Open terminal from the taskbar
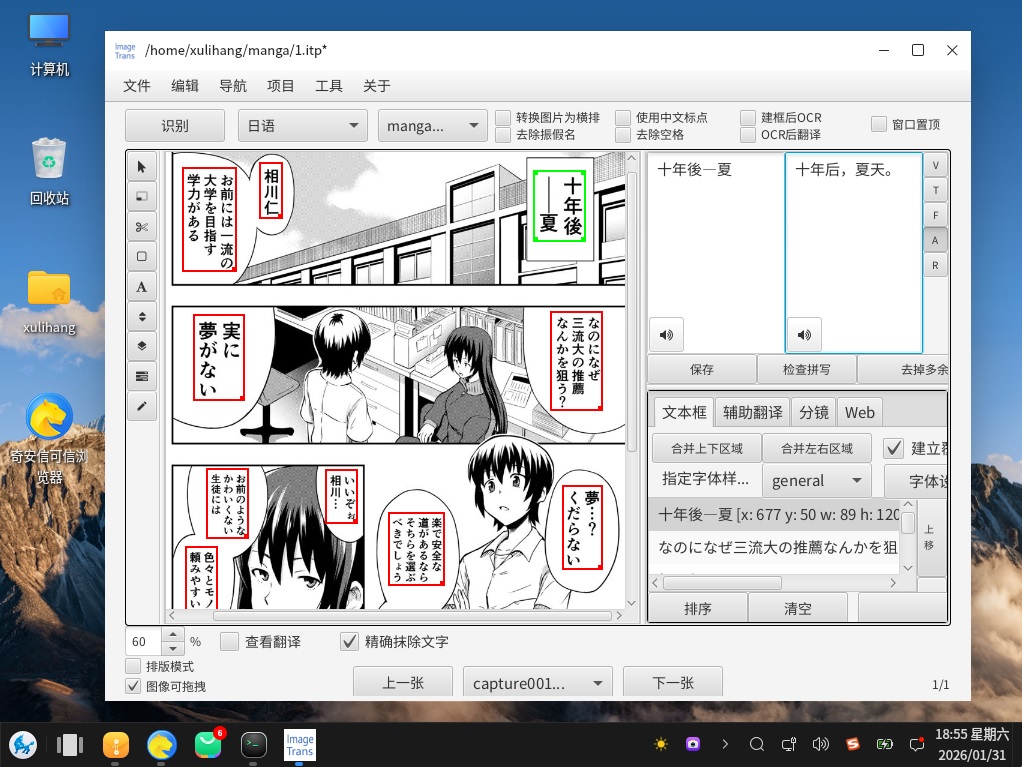1022x767 pixels. (254, 744)
